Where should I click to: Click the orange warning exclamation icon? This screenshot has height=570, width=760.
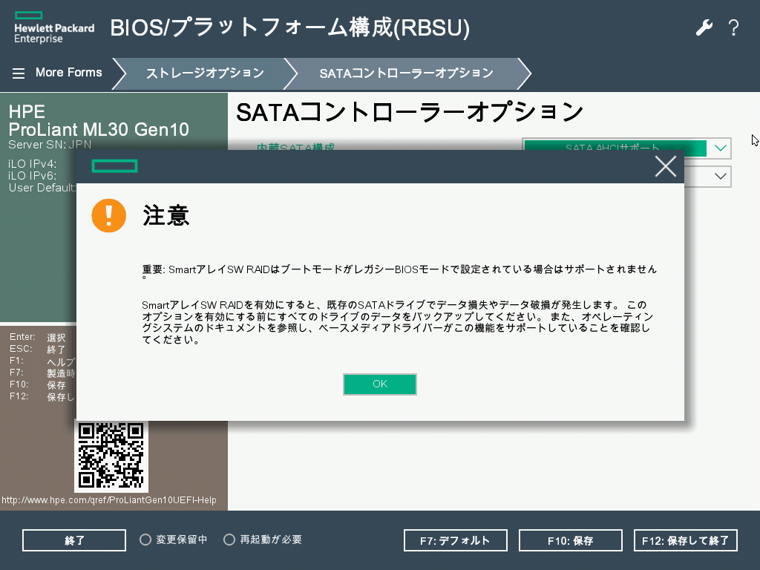coord(109,216)
